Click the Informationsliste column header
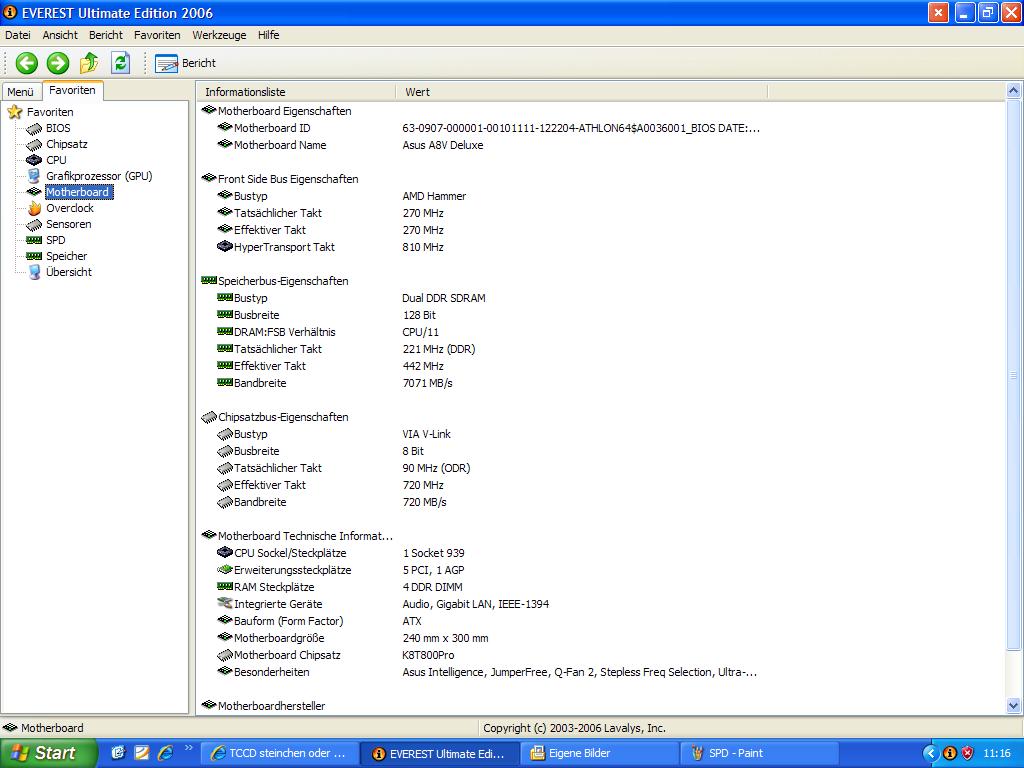Image resolution: width=1024 pixels, height=768 pixels. coord(296,92)
